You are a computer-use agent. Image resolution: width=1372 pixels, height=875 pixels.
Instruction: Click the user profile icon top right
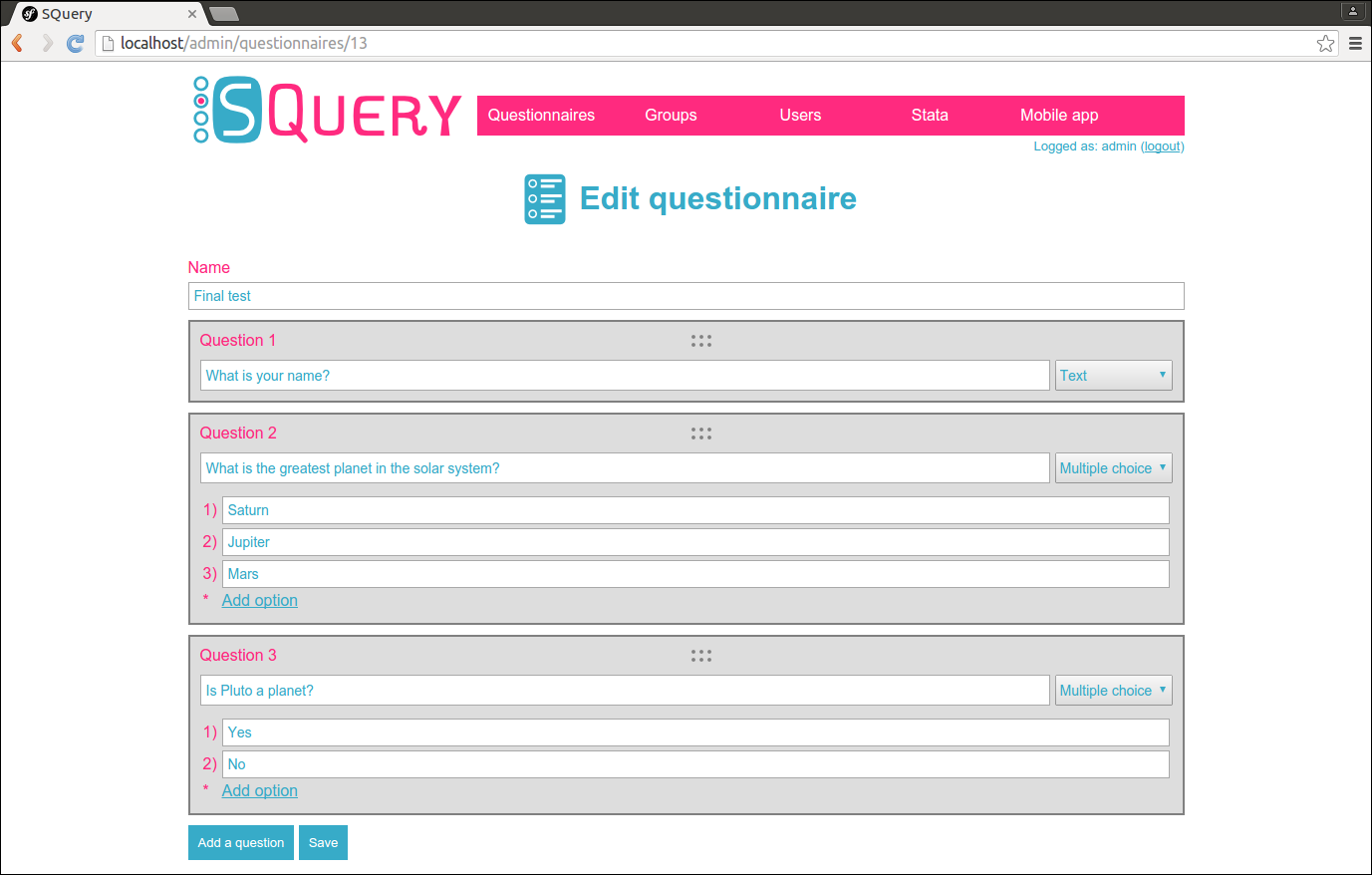click(1352, 10)
